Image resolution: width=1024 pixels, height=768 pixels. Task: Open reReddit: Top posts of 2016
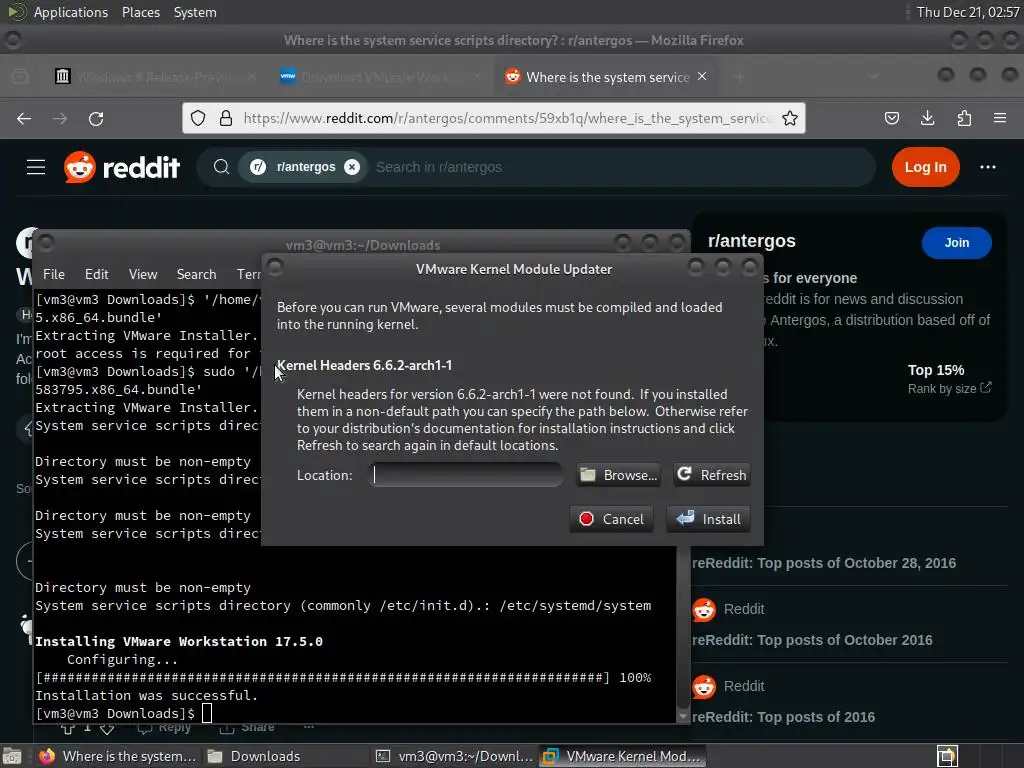tap(784, 717)
